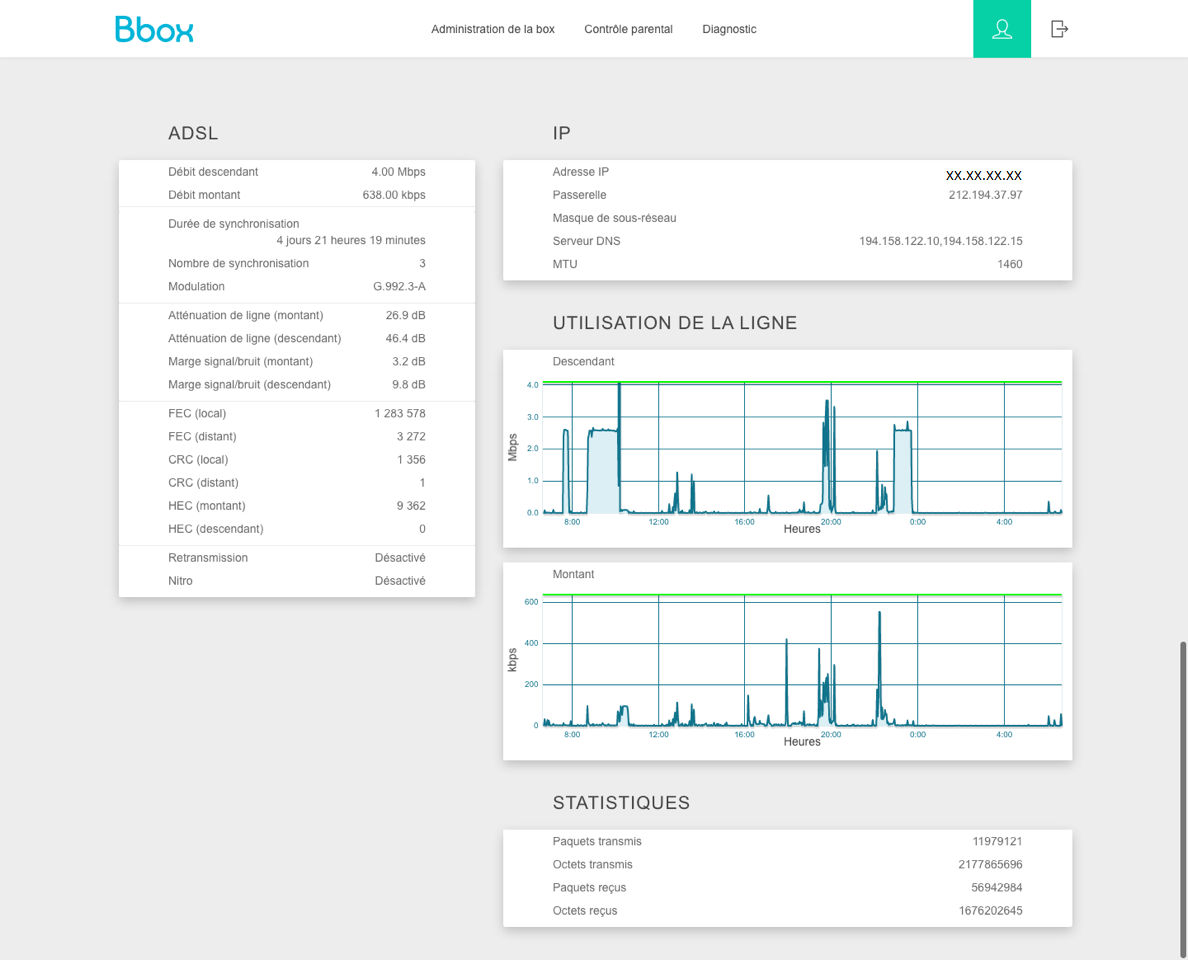
Task: Click the MTU value 1460
Action: pyautogui.click(x=1009, y=264)
